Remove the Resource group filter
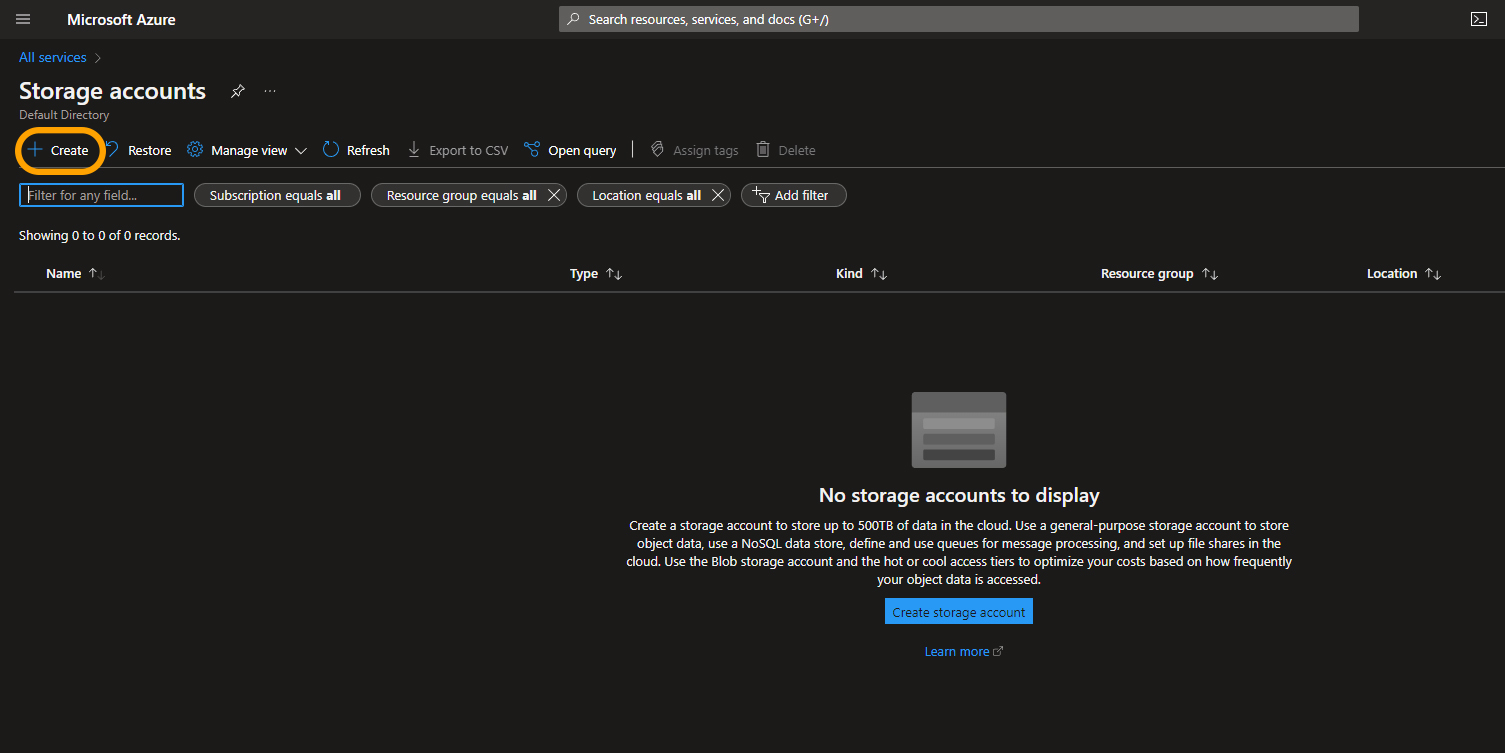 (x=553, y=195)
